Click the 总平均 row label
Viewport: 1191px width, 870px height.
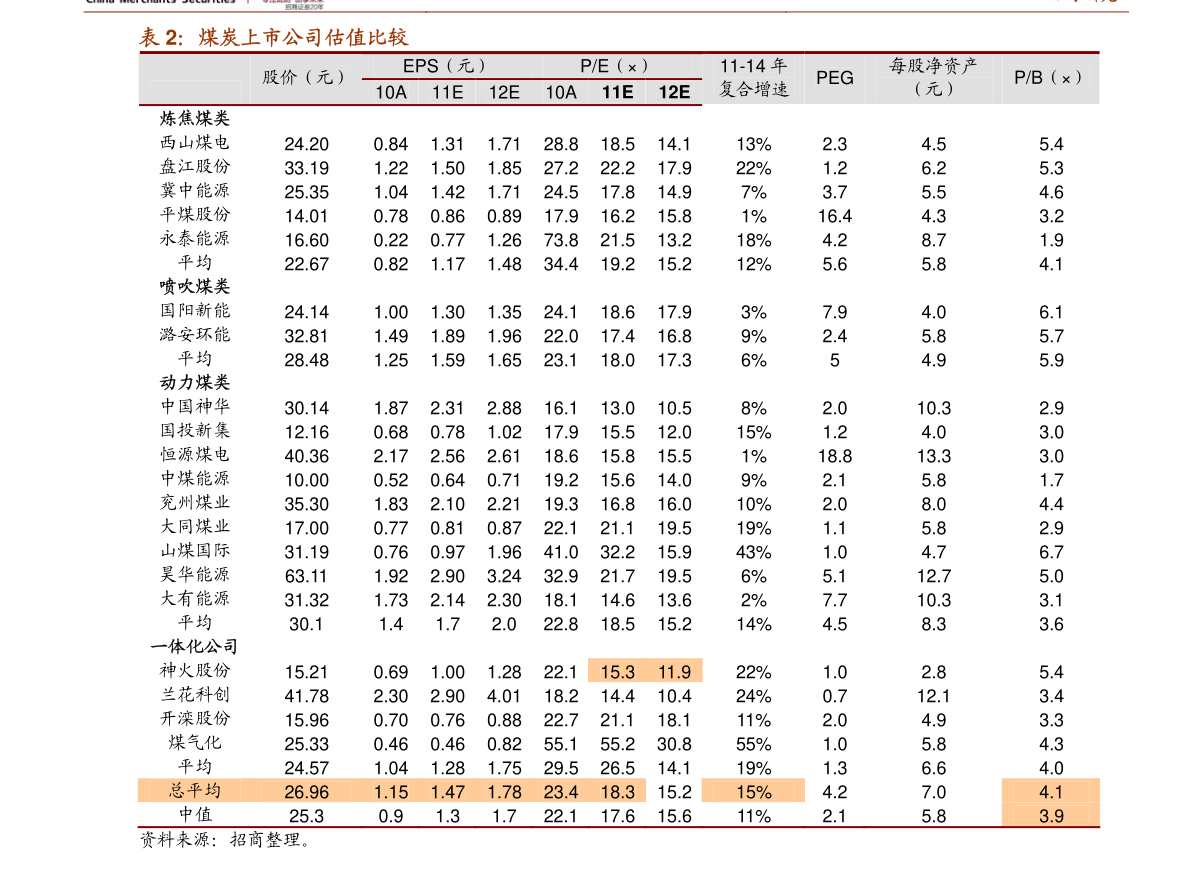(x=196, y=790)
